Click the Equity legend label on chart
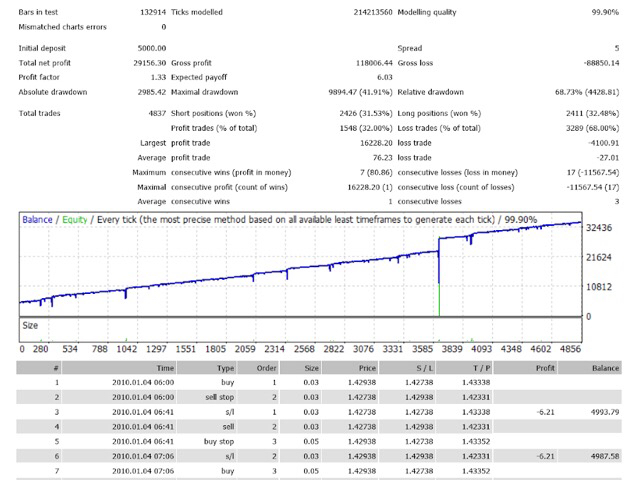Viewport: 640px width, 480px height. tap(75, 220)
